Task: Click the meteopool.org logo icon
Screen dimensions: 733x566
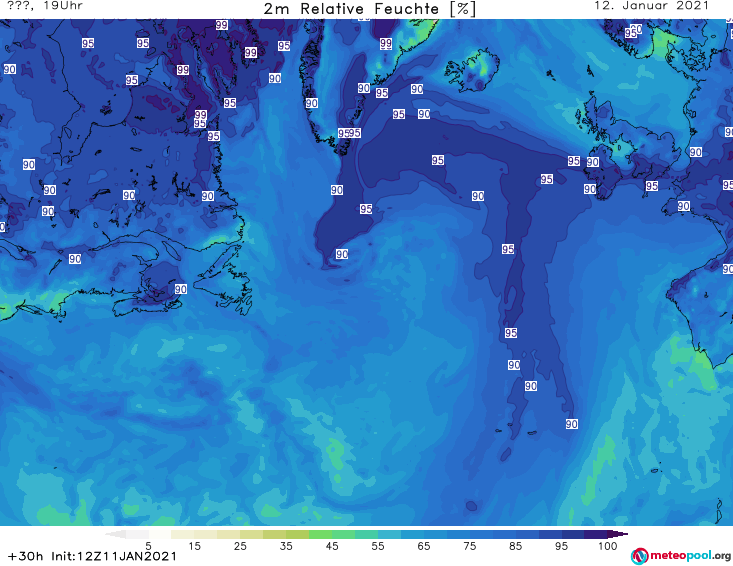Action: click(x=639, y=556)
